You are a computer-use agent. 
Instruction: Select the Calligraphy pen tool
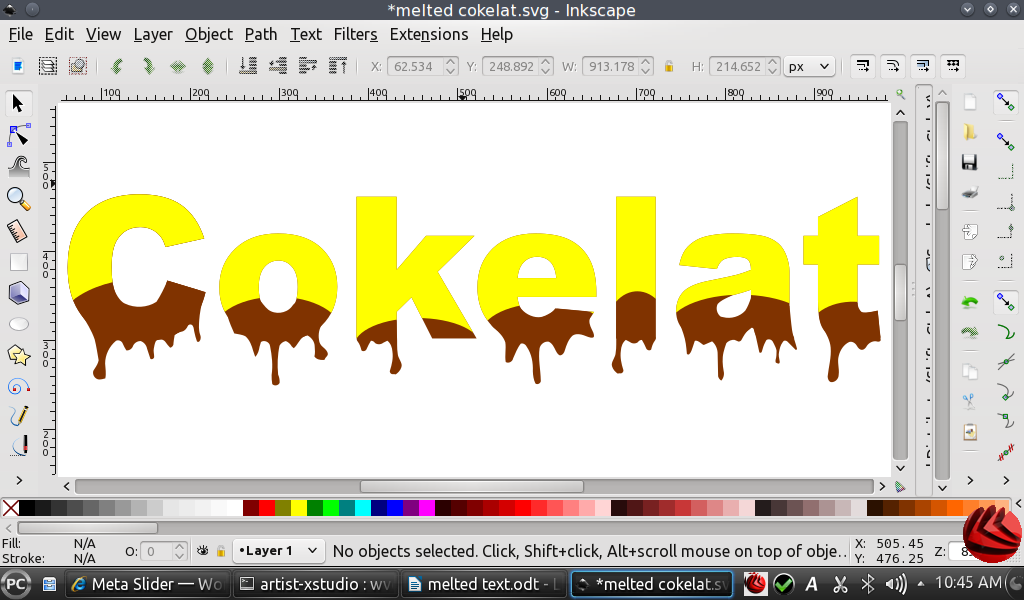point(19,446)
